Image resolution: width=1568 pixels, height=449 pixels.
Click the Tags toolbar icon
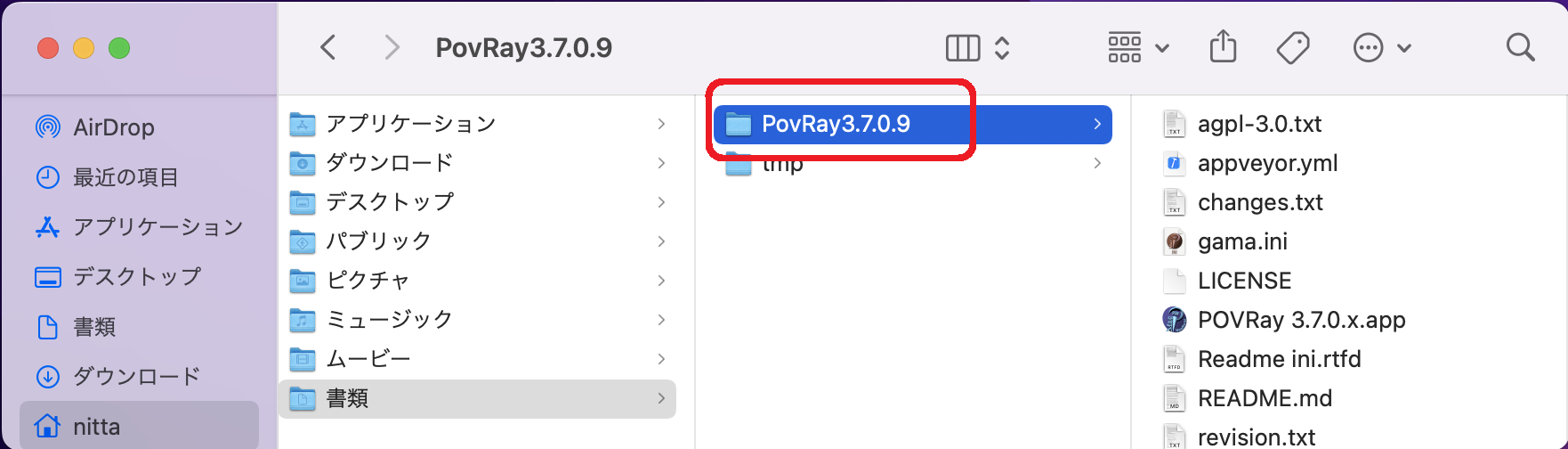[x=1292, y=47]
